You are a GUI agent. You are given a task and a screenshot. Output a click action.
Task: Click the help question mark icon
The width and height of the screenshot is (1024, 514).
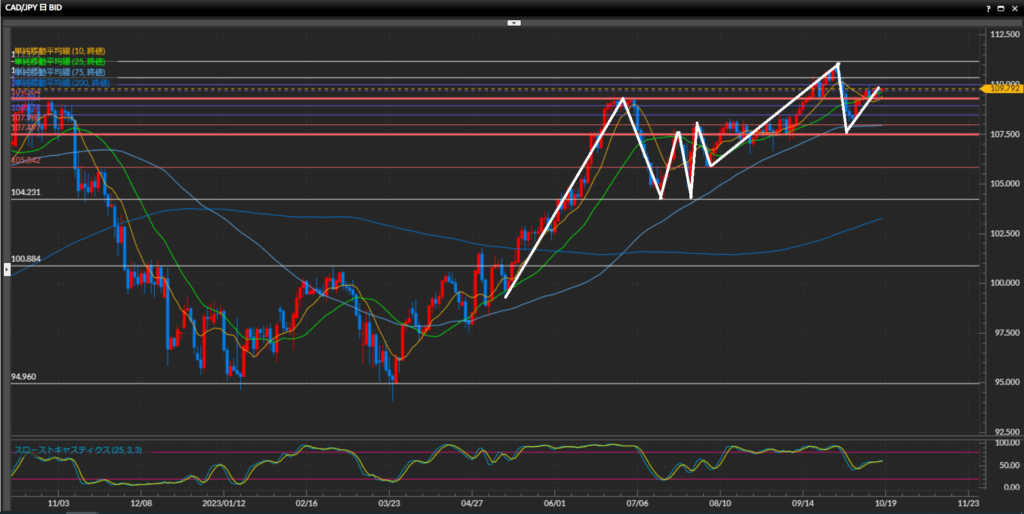click(x=989, y=7)
